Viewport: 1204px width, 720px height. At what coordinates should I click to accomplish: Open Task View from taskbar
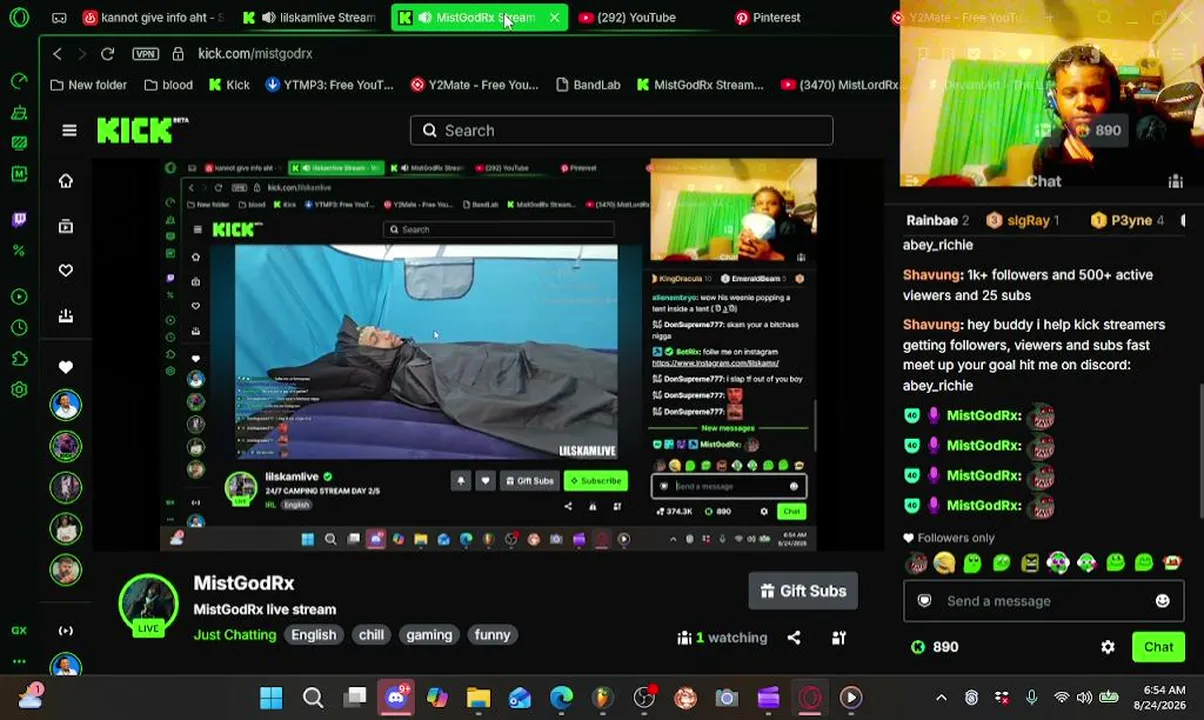pos(355,698)
